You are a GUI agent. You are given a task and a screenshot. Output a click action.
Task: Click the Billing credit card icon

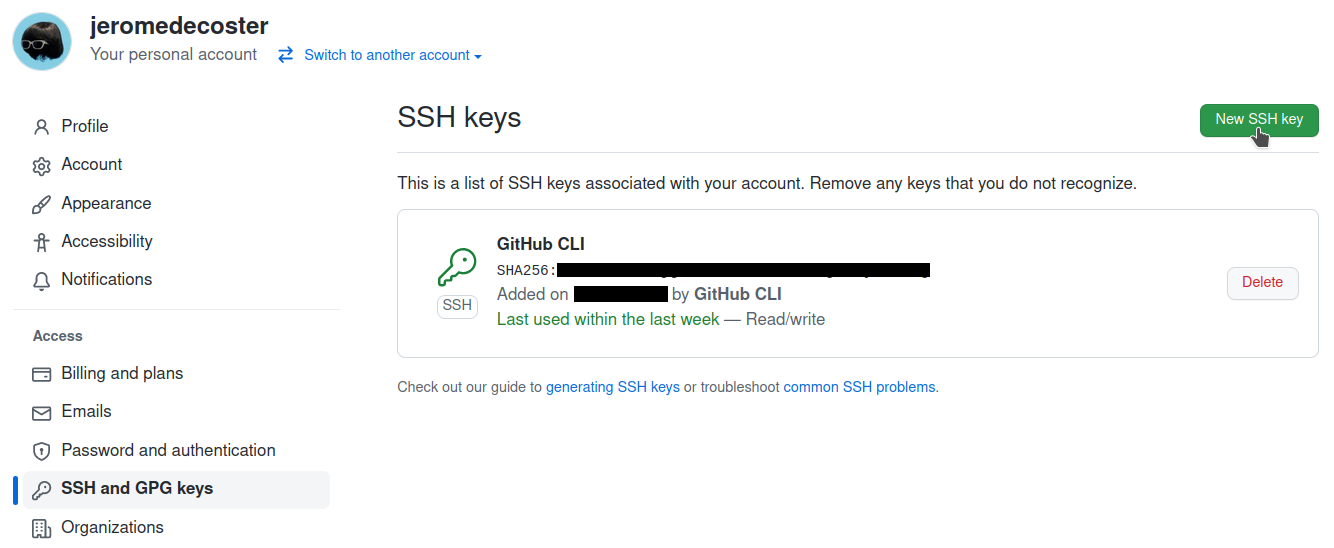[41, 374]
